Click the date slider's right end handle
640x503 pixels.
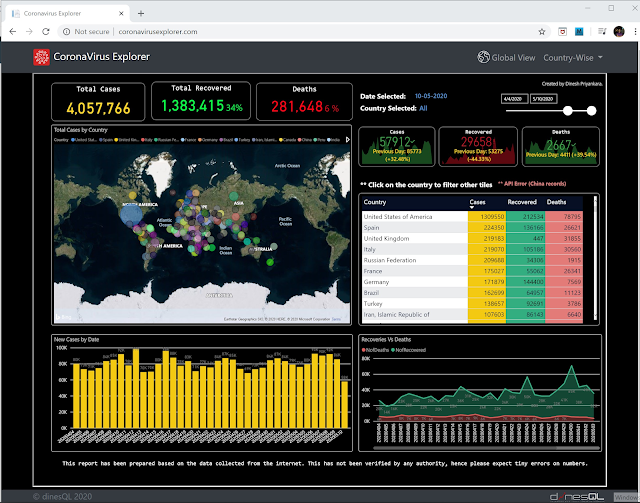[x=591, y=111]
